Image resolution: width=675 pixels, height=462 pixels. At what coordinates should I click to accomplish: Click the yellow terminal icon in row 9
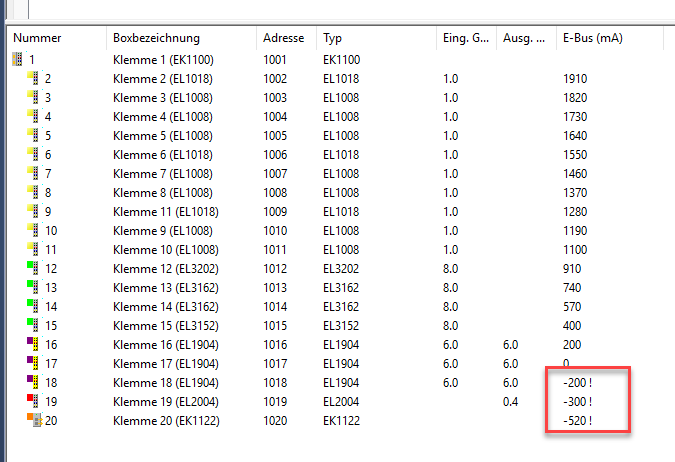[33, 212]
